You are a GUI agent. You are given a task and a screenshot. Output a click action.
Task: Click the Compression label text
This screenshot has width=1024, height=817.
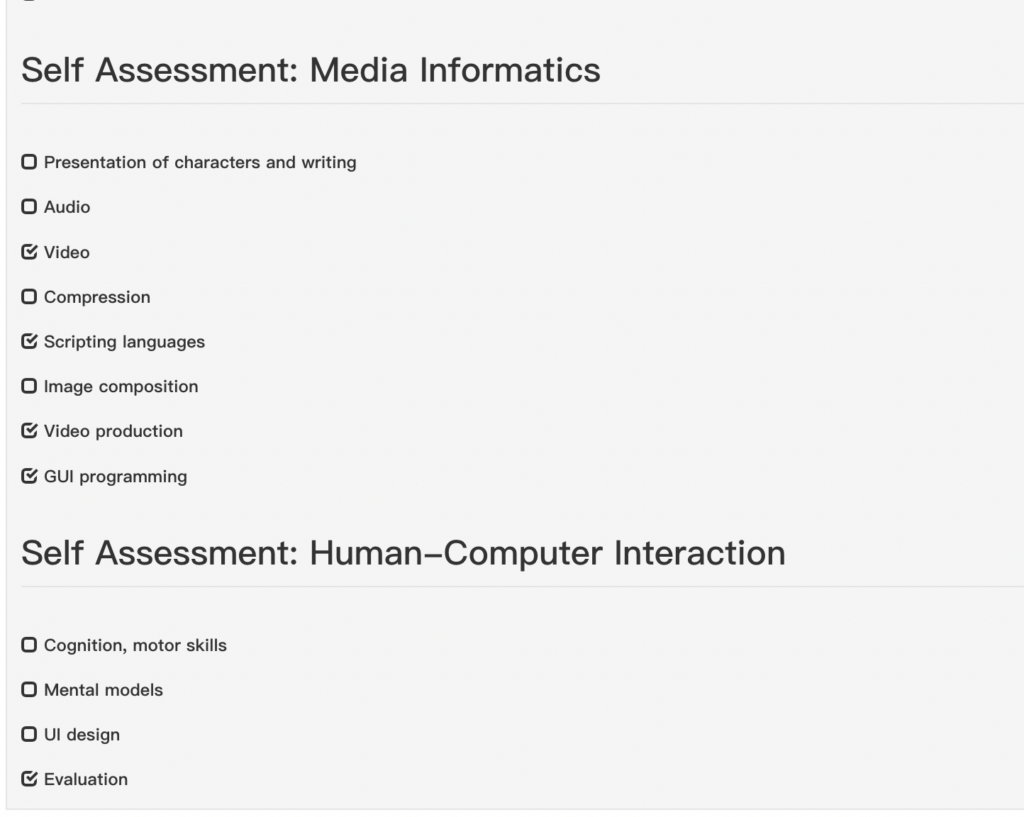tap(97, 298)
